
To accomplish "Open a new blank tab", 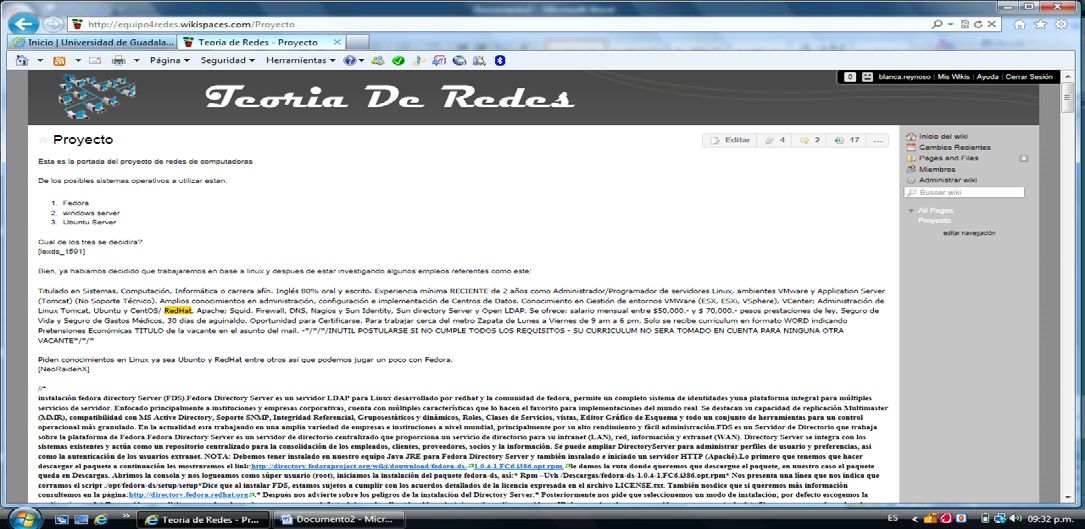I will point(357,42).
